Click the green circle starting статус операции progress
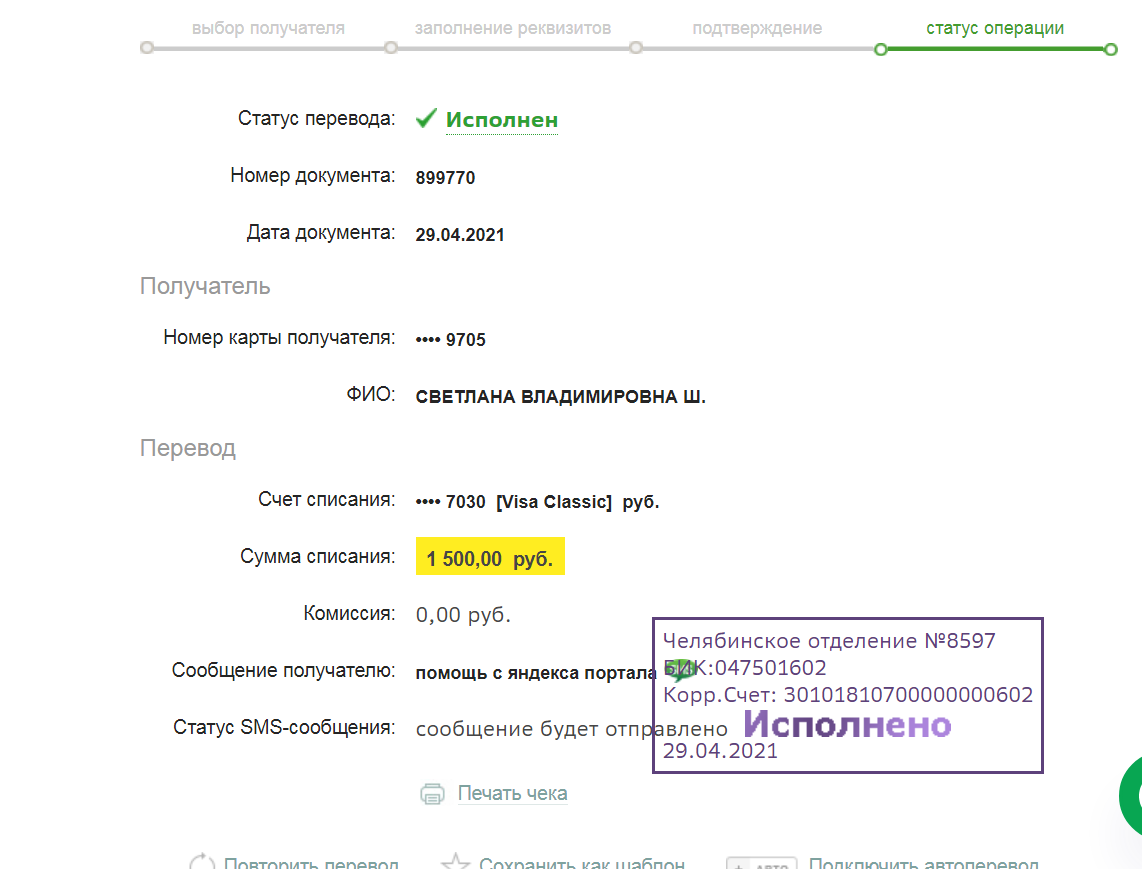This screenshot has height=869, width=1142. coord(881,50)
